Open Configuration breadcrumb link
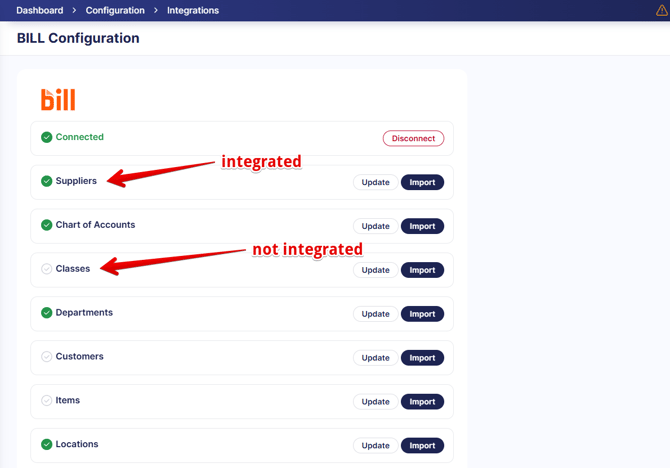 click(115, 10)
